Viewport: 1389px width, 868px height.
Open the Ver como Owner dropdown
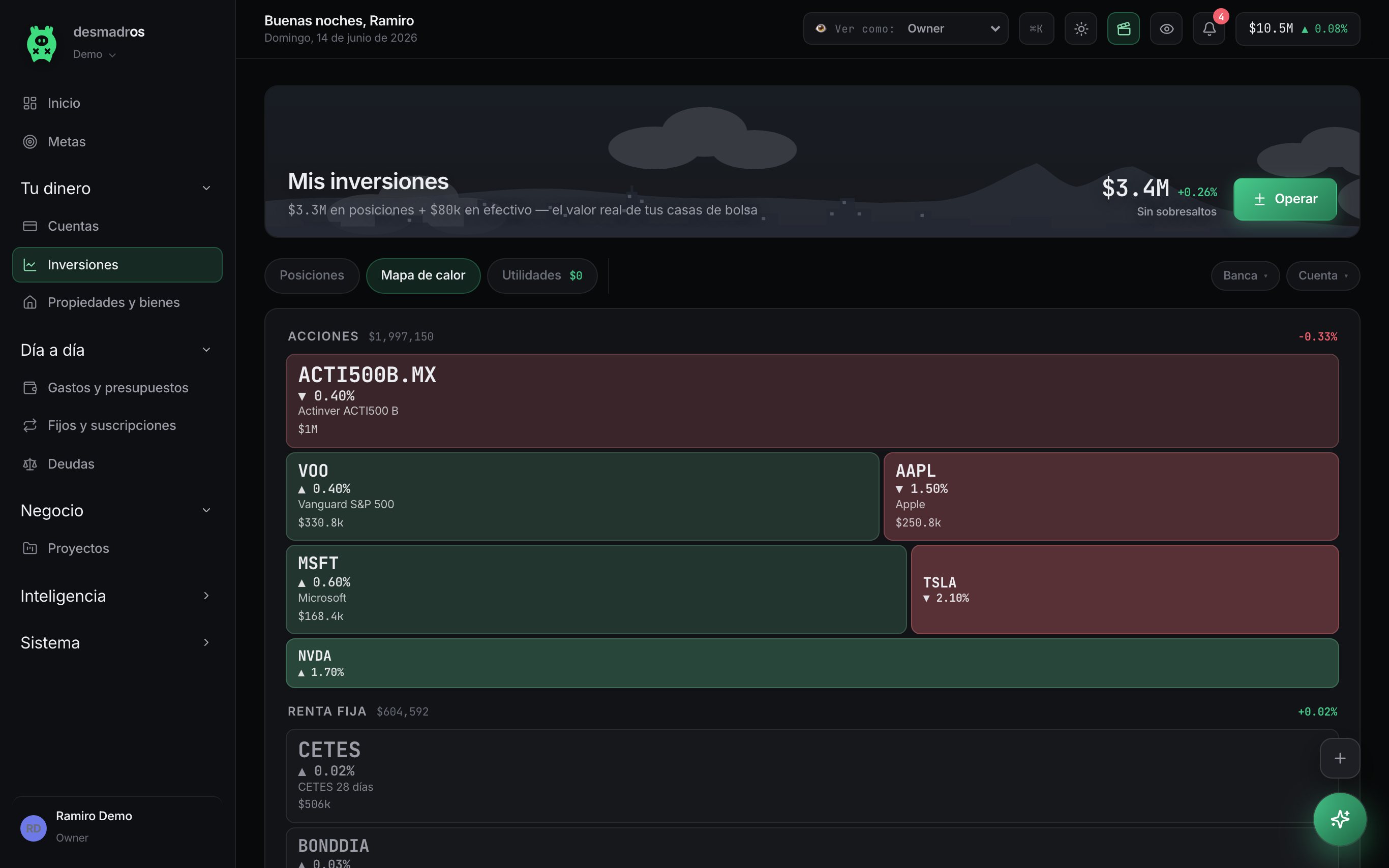pyautogui.click(x=905, y=28)
